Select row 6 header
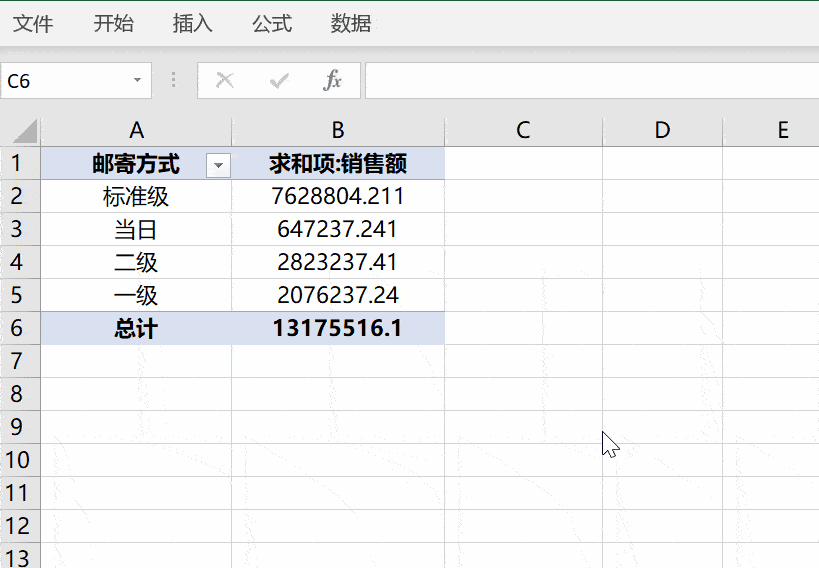Viewport: 819px width, 568px height. coord(20,328)
